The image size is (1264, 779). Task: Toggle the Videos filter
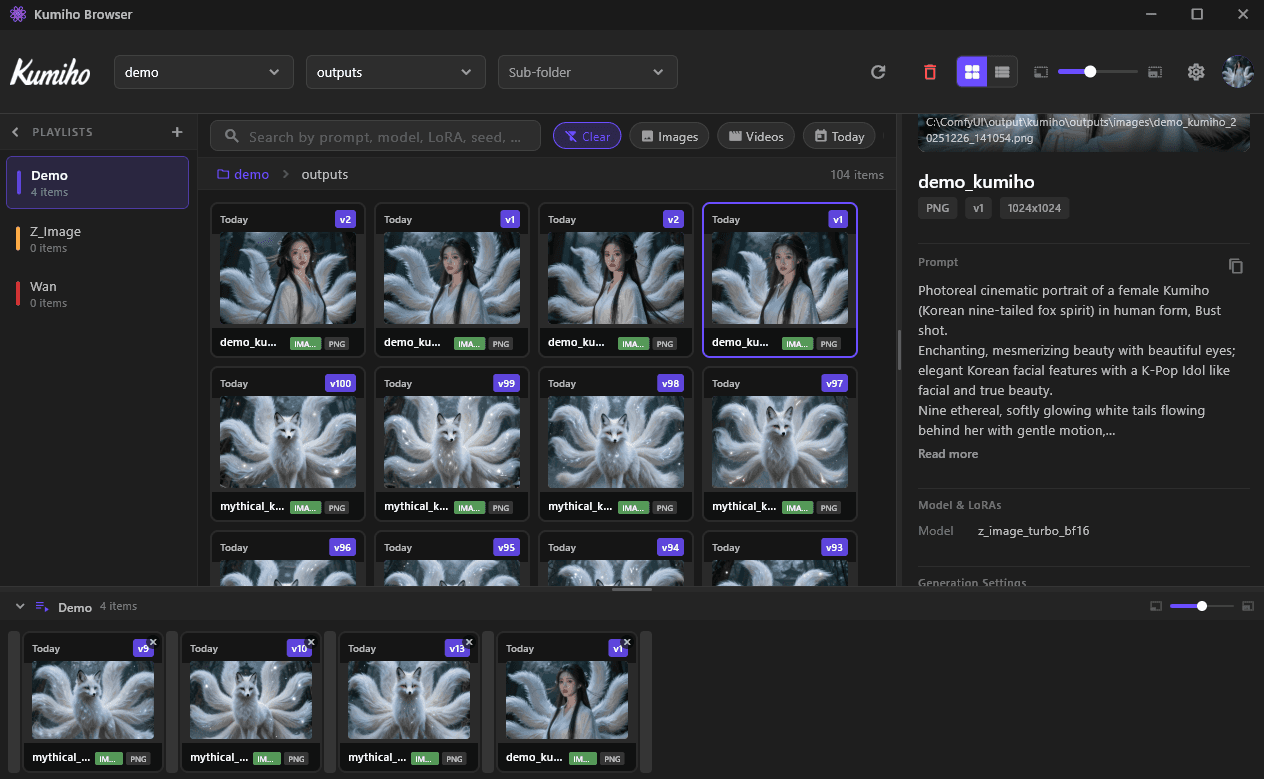click(755, 136)
